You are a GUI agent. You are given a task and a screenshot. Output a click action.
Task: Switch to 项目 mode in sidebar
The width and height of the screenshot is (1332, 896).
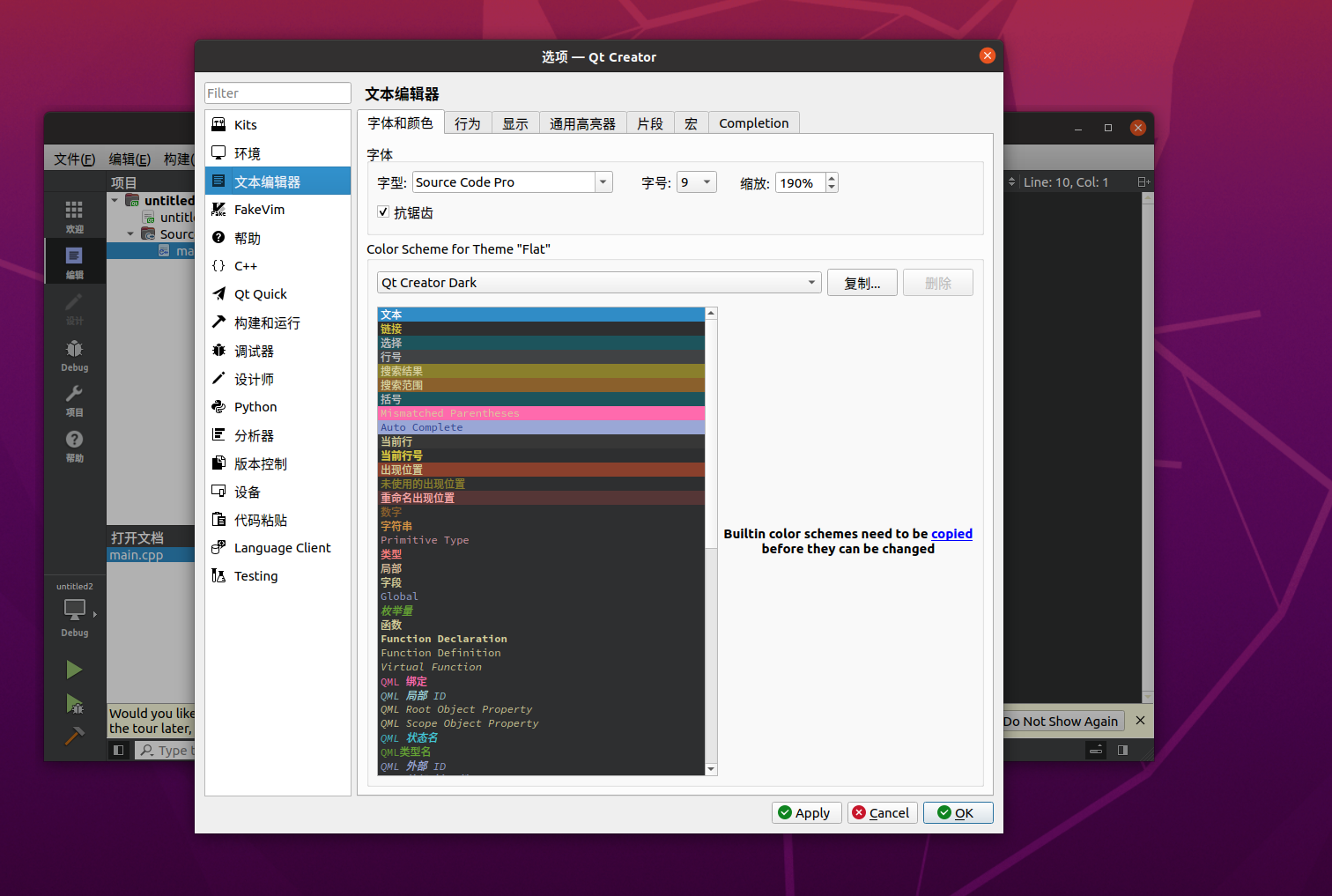coord(75,400)
